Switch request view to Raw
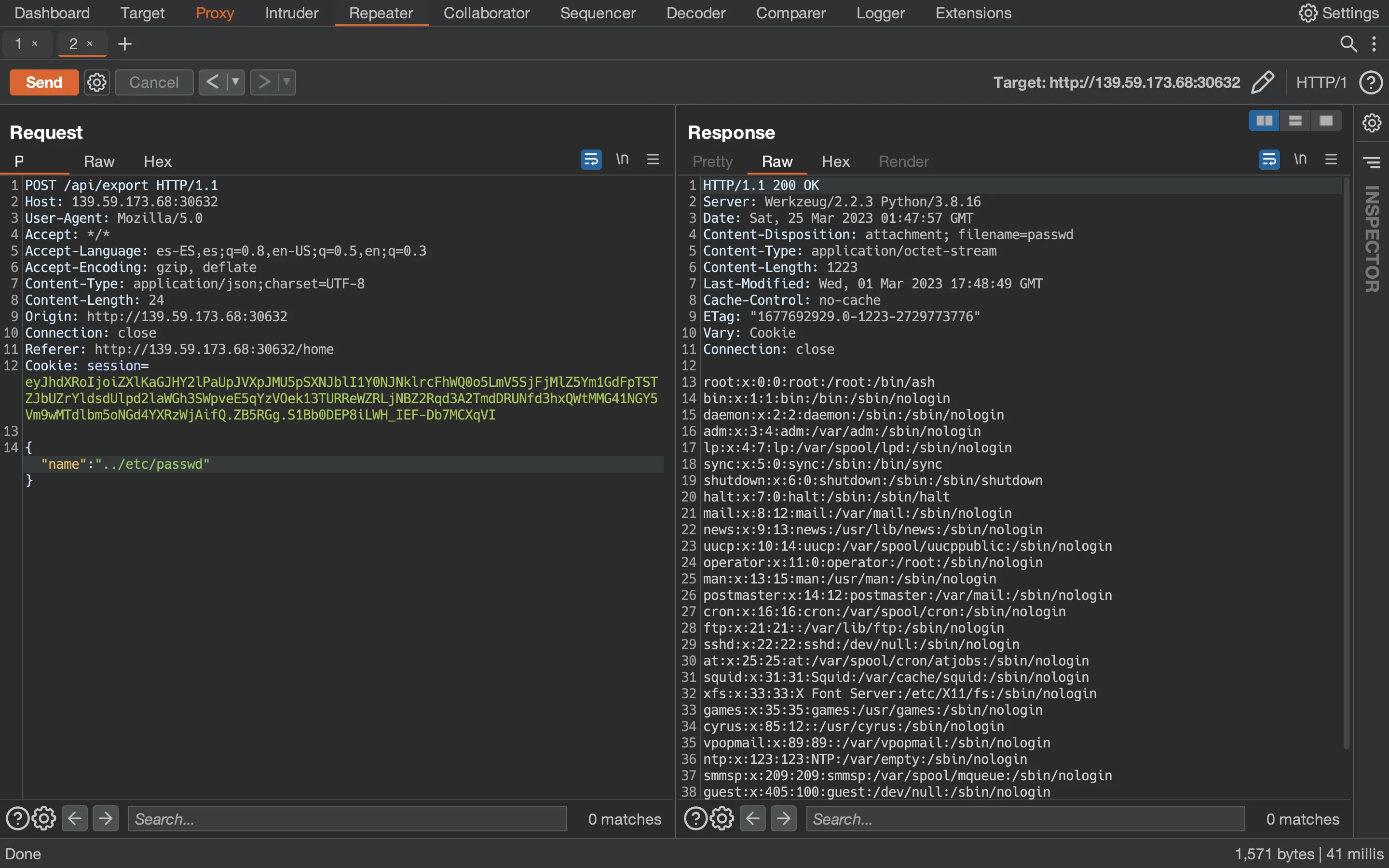 [x=99, y=162]
